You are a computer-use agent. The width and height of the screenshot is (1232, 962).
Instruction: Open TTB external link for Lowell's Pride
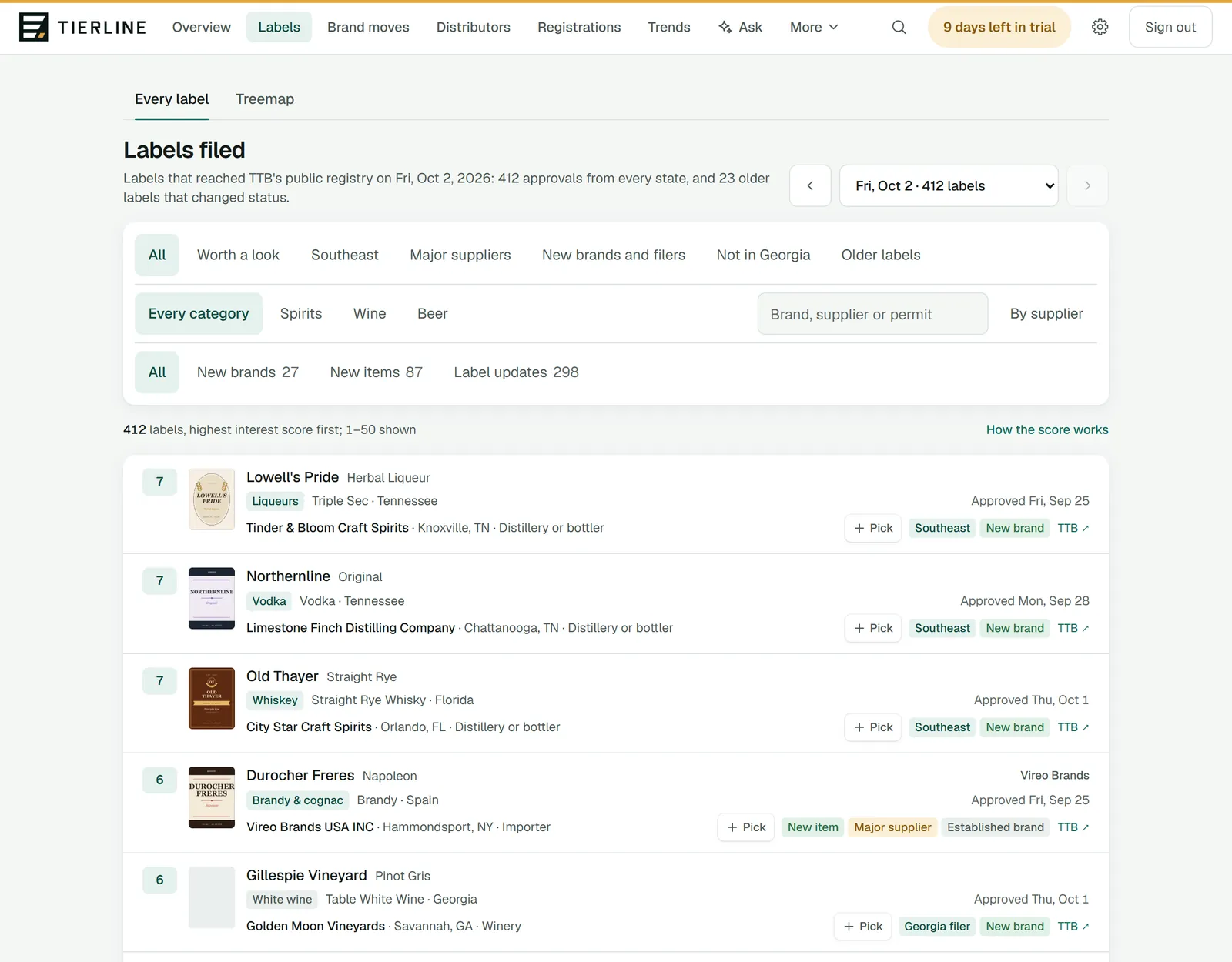(x=1073, y=528)
